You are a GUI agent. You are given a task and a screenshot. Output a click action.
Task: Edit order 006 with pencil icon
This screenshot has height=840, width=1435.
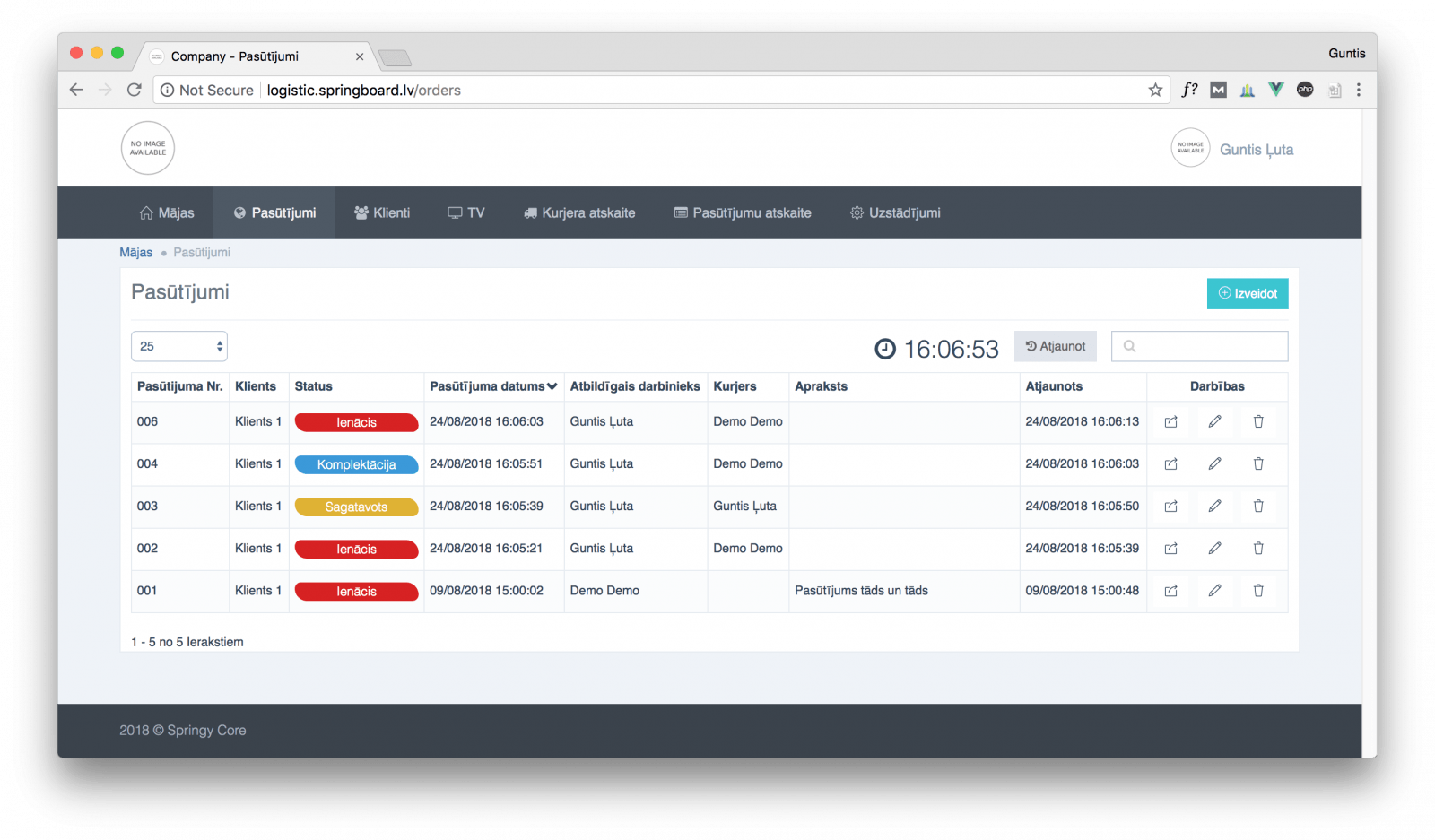coord(1214,421)
